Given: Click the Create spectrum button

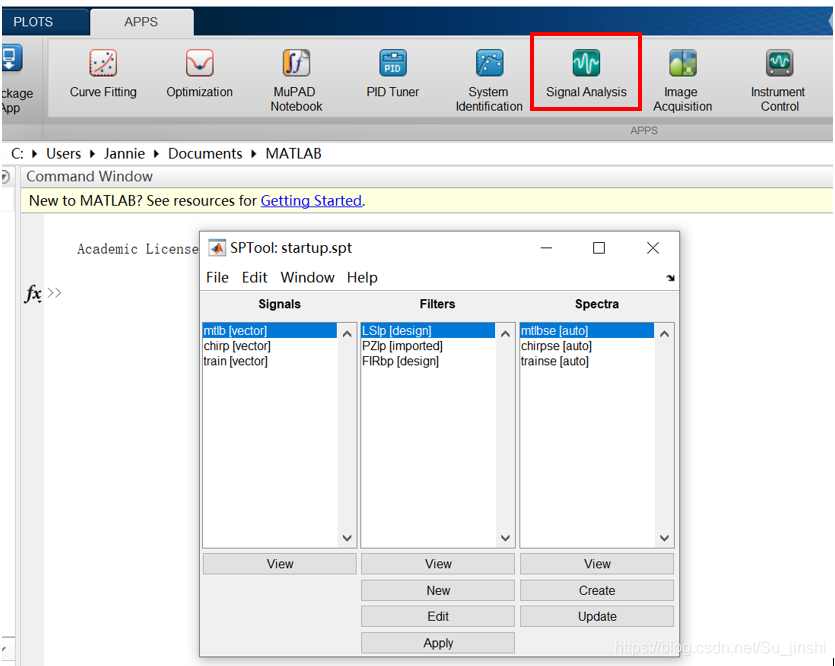Looking at the screenshot, I should click(x=597, y=590).
